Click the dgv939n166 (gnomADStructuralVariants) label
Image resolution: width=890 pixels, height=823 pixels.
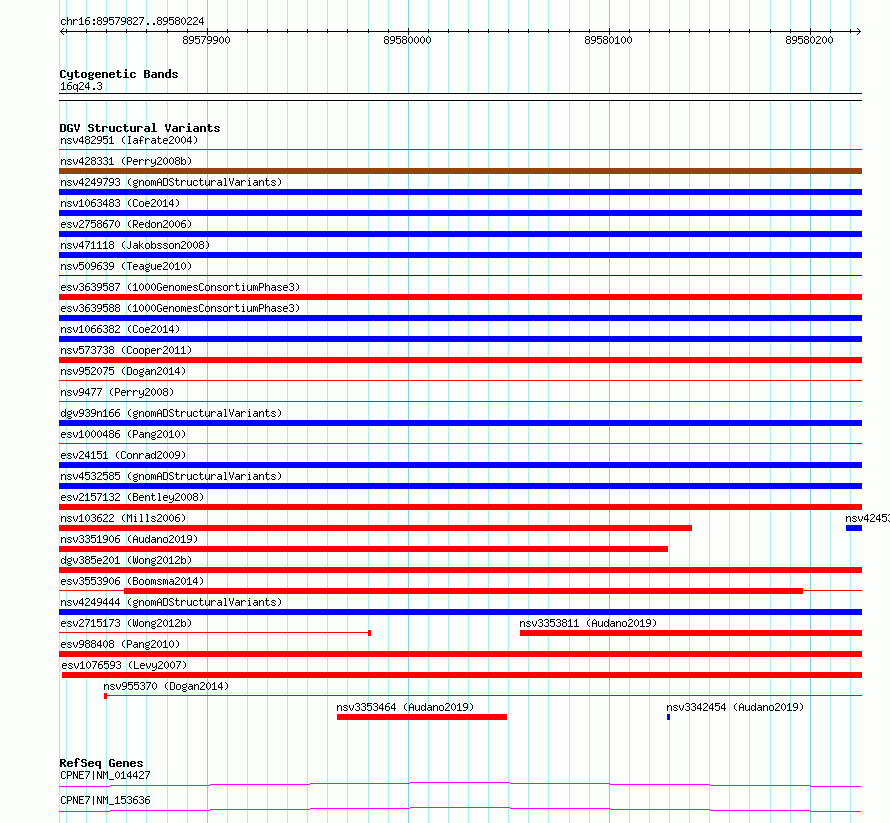point(171,413)
